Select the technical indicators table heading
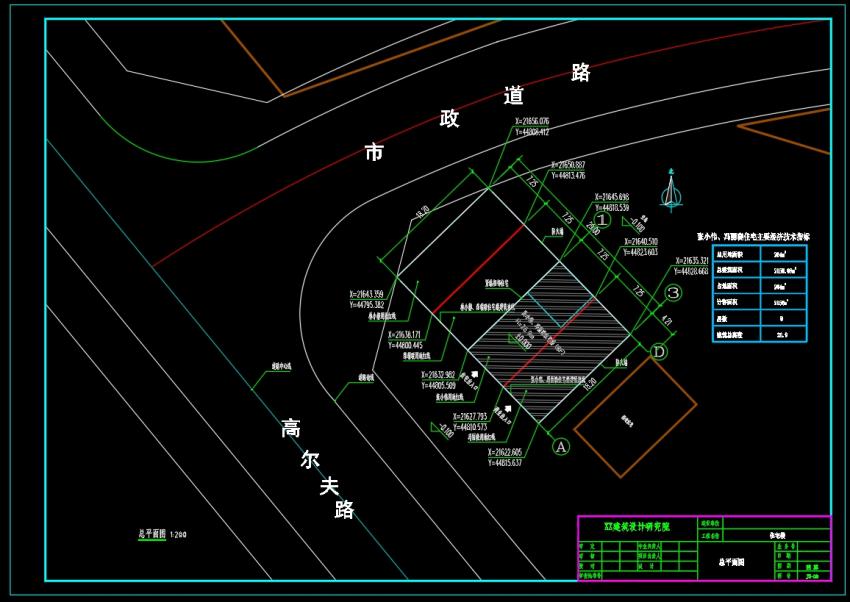Viewport: 850px width, 602px height. pyautogui.click(x=753, y=237)
